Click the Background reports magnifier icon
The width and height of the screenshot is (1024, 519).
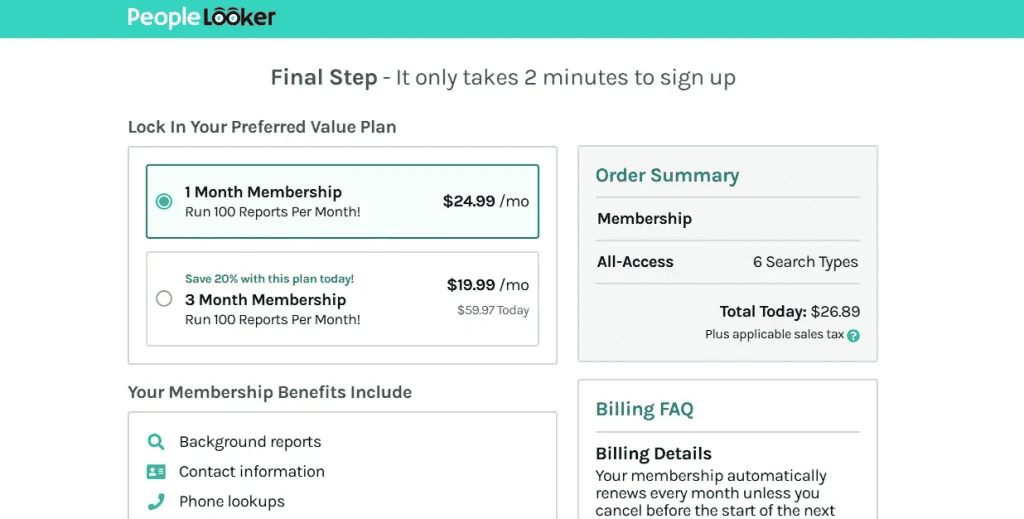click(x=155, y=442)
